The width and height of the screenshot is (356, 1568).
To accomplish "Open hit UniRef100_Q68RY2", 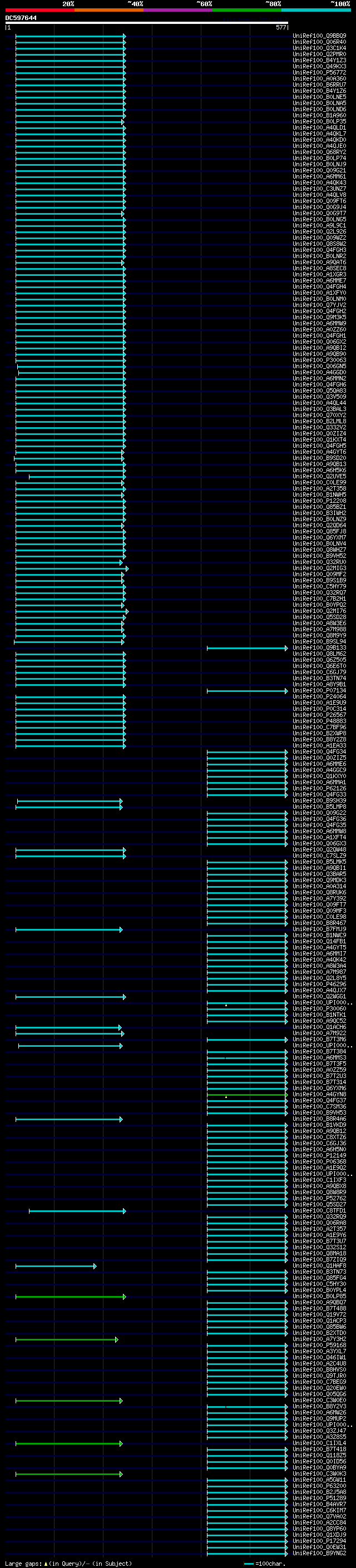I will tap(319, 152).
